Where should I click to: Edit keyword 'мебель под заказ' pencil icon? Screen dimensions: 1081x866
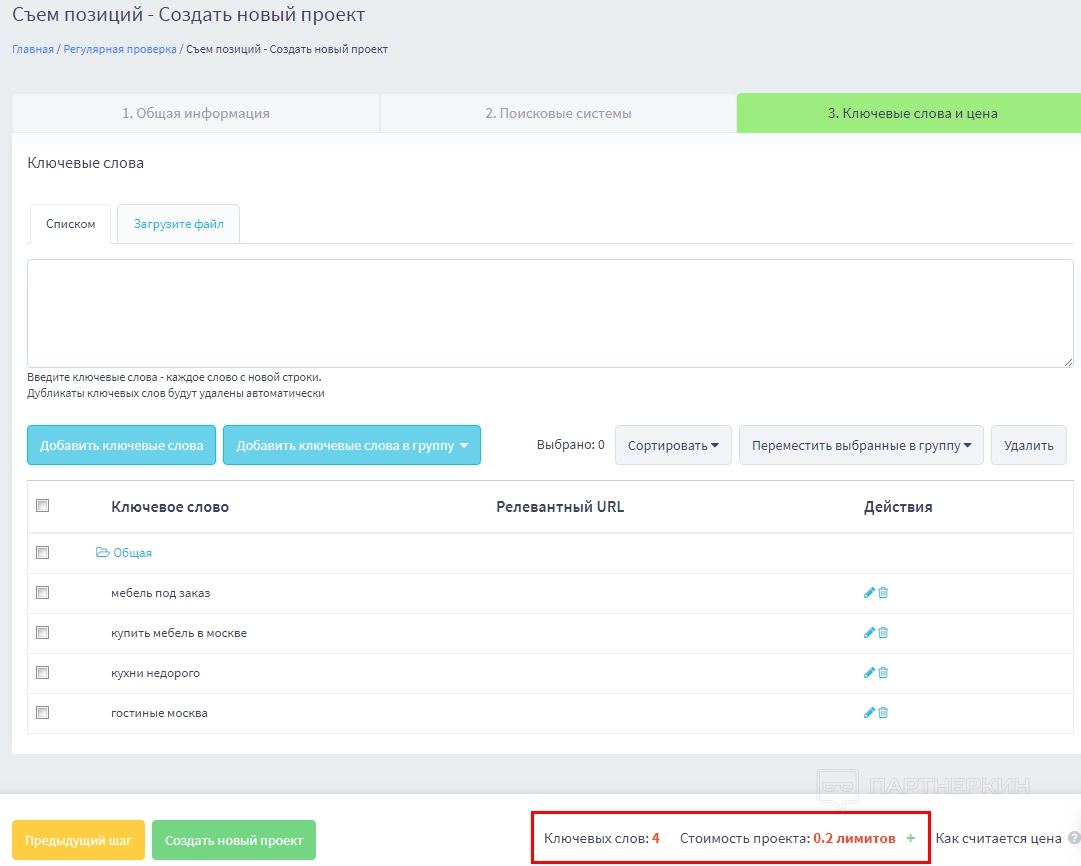(x=869, y=593)
